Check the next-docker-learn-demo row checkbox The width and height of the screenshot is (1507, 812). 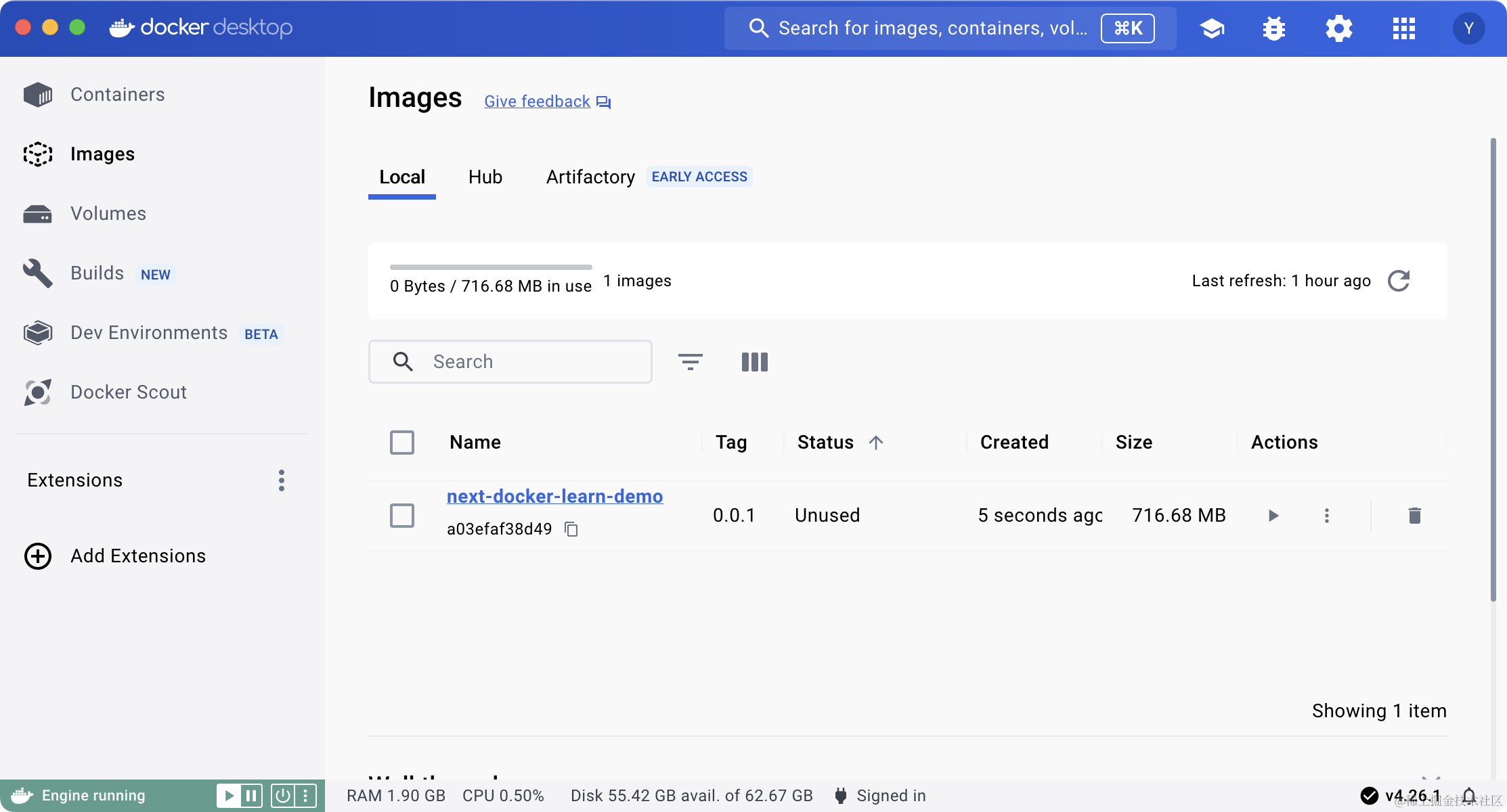pyautogui.click(x=402, y=516)
